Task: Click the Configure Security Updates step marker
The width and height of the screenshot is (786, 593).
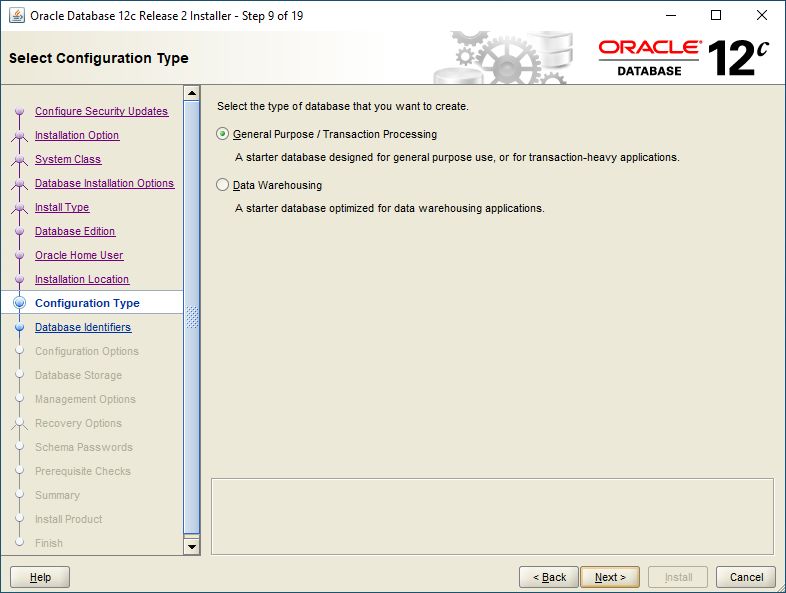Action: [20, 111]
